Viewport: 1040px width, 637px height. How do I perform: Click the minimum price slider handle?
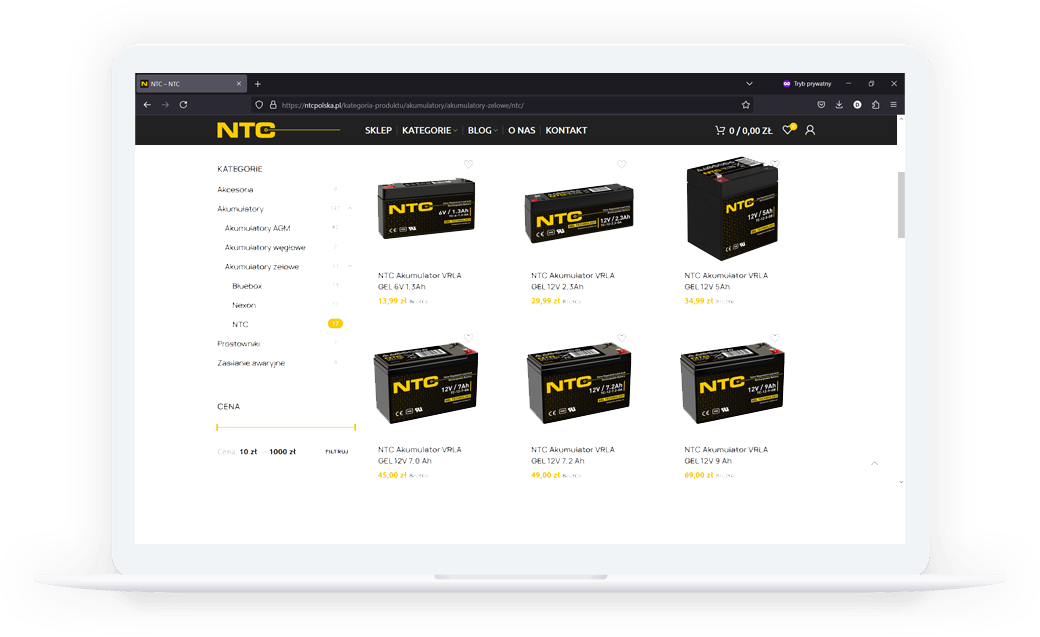point(218,427)
